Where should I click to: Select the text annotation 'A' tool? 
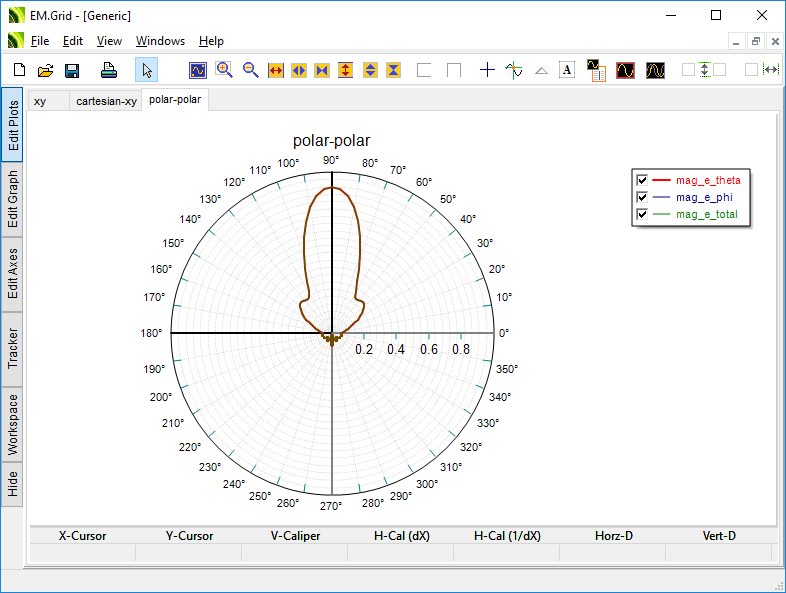pos(567,70)
